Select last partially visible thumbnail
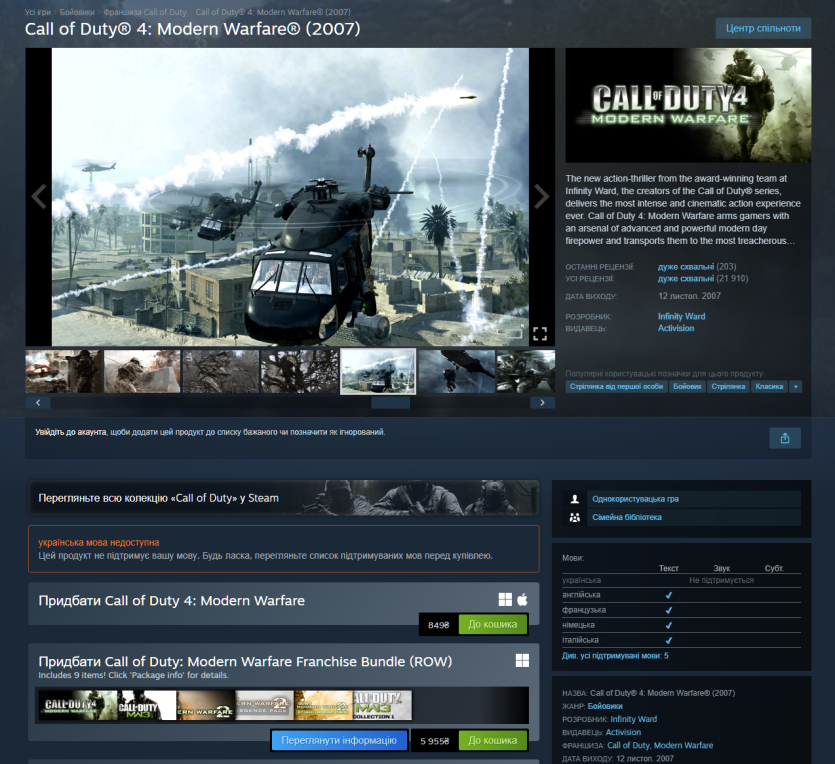 click(x=526, y=372)
